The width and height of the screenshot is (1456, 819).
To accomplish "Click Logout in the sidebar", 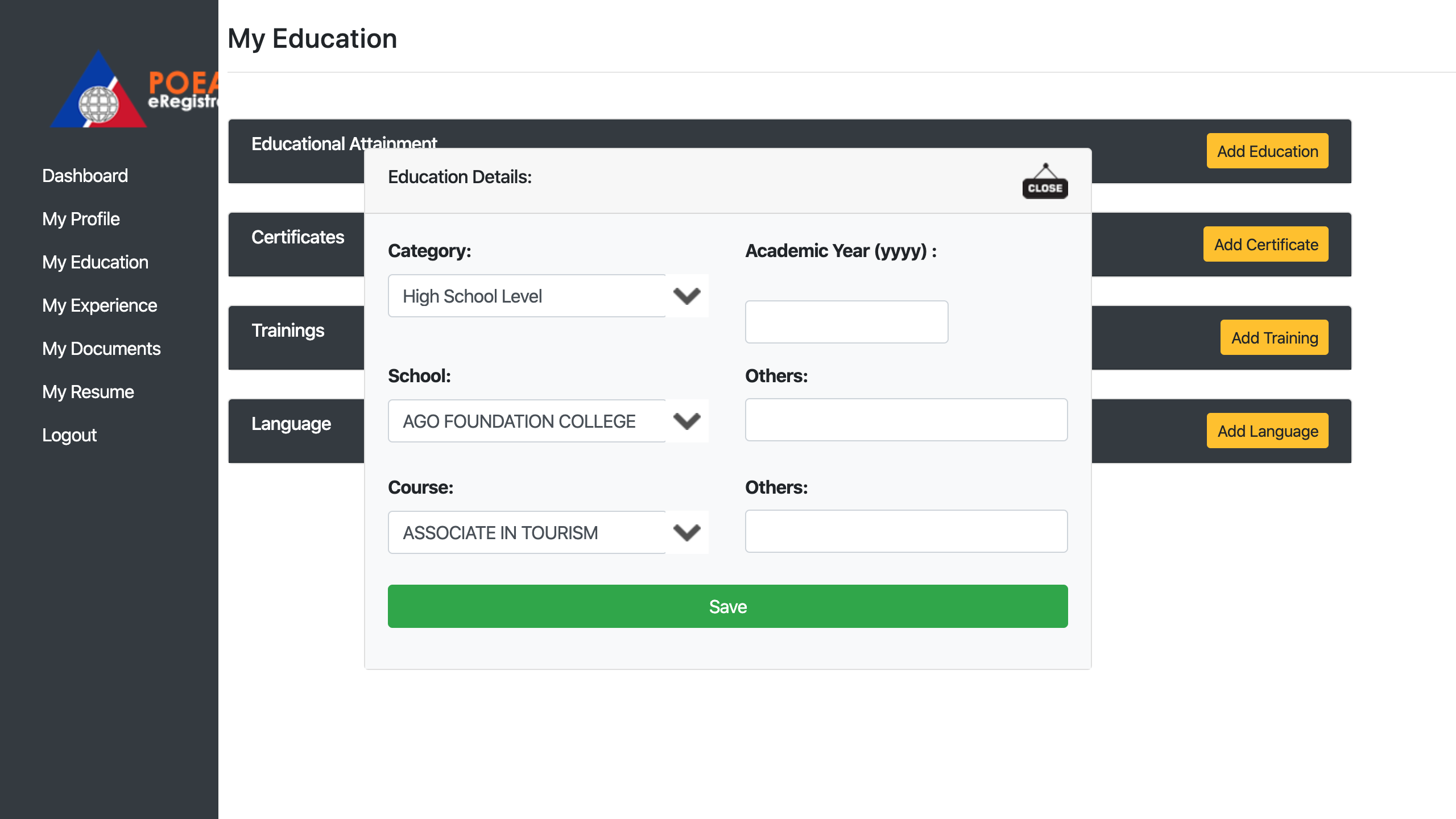I will [69, 435].
